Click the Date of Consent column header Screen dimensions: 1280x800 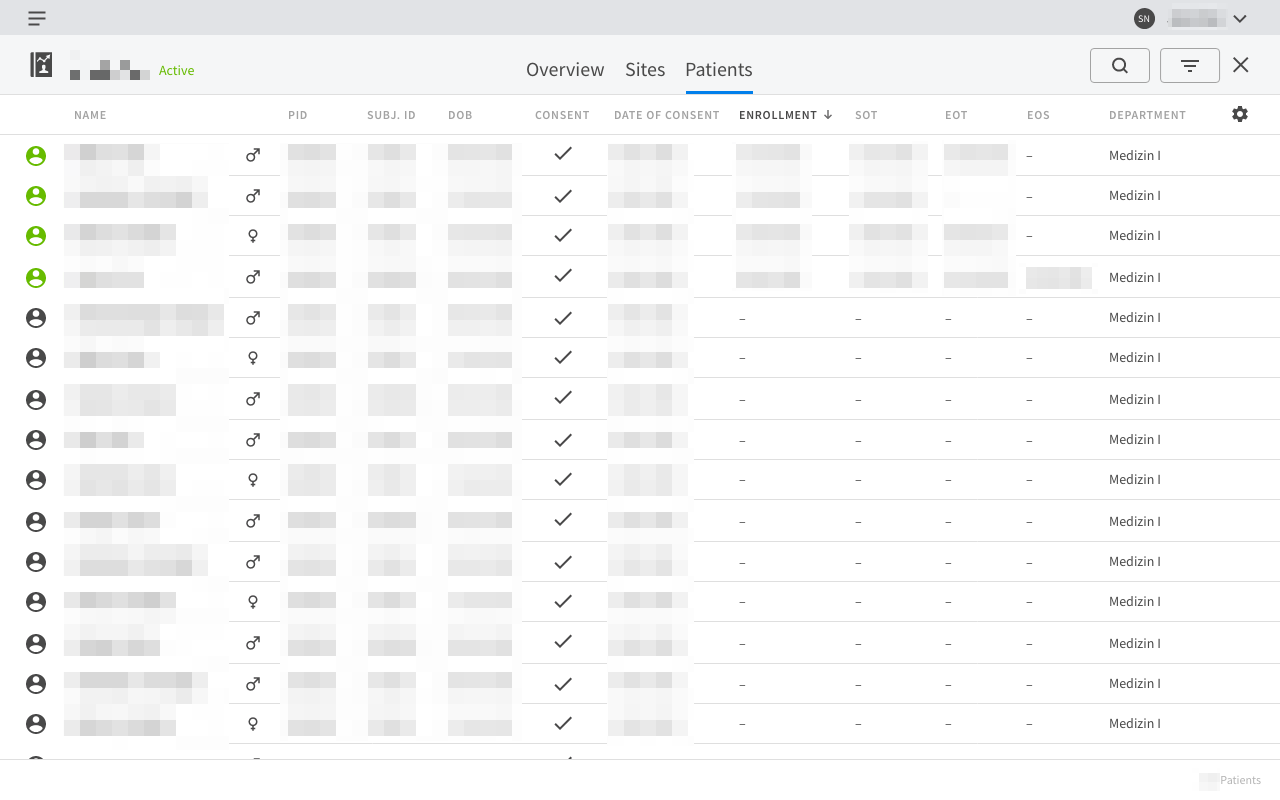click(666, 115)
